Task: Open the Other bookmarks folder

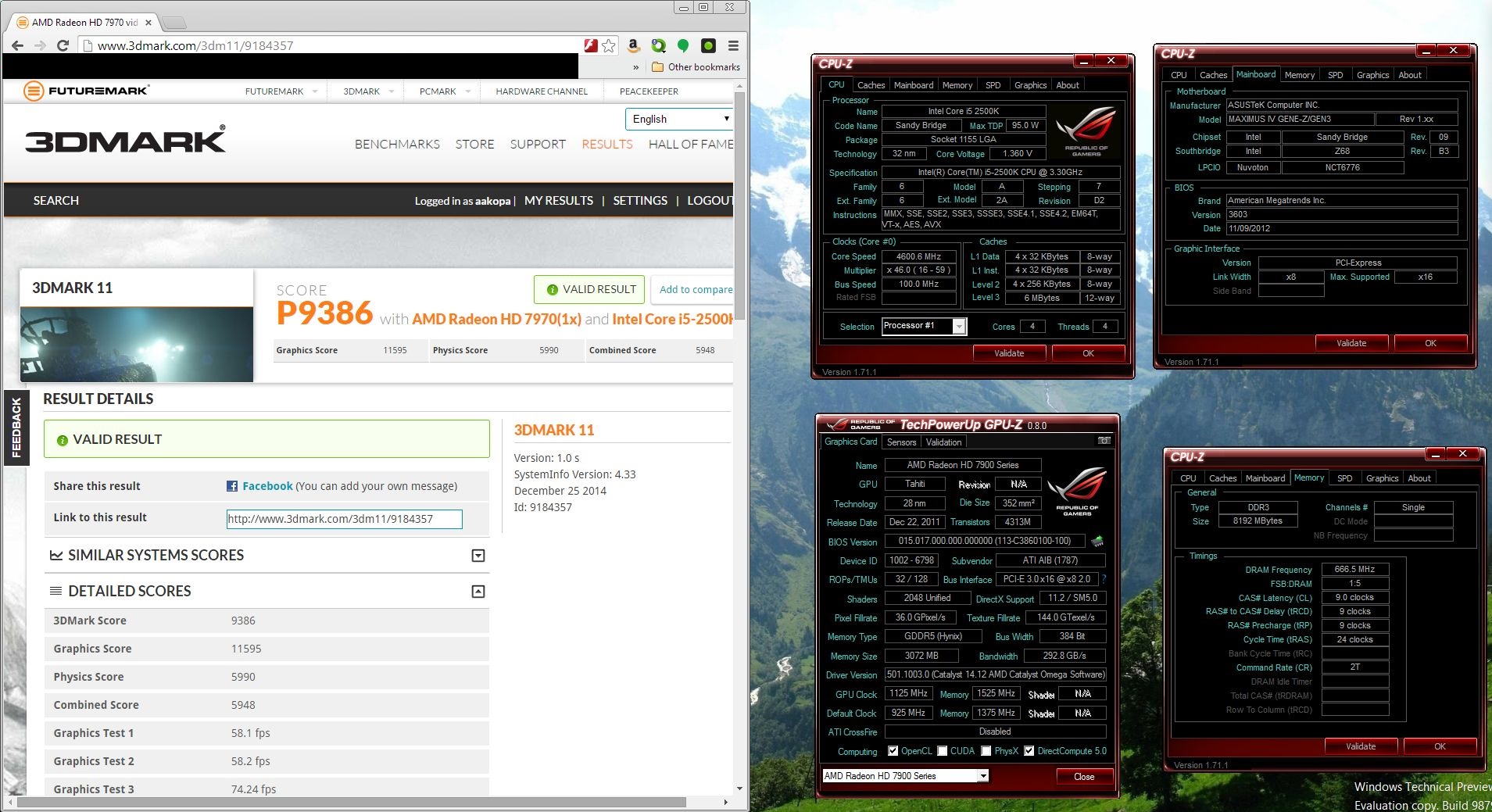Action: [x=696, y=67]
